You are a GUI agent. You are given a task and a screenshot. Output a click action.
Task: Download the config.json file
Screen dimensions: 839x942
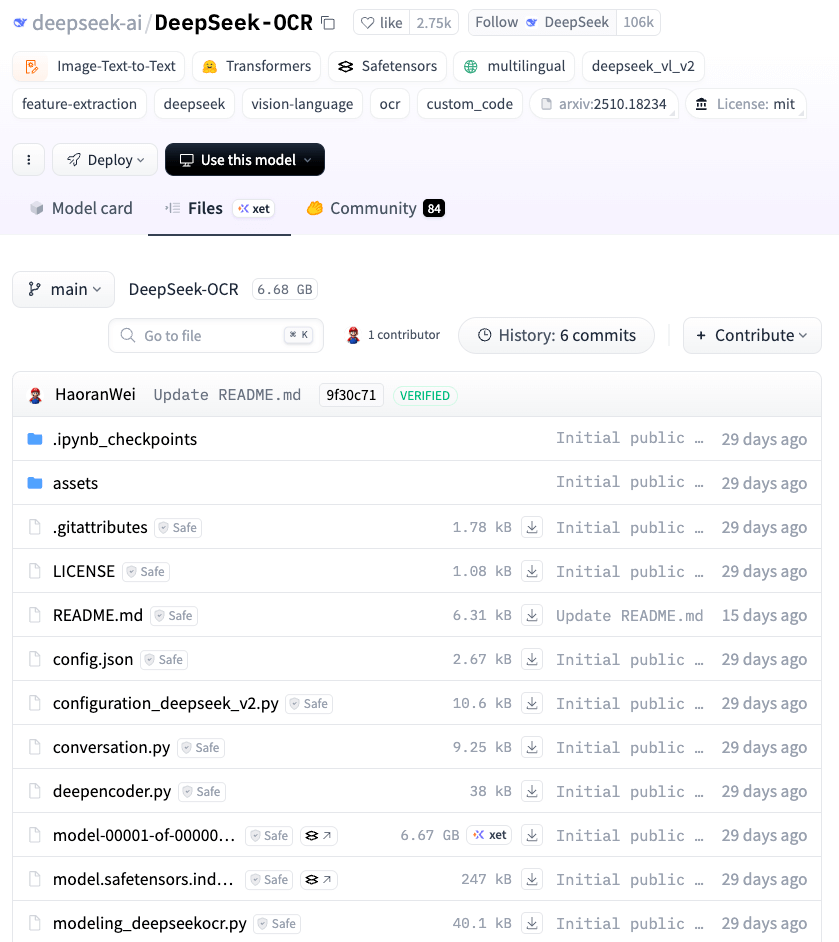532,659
